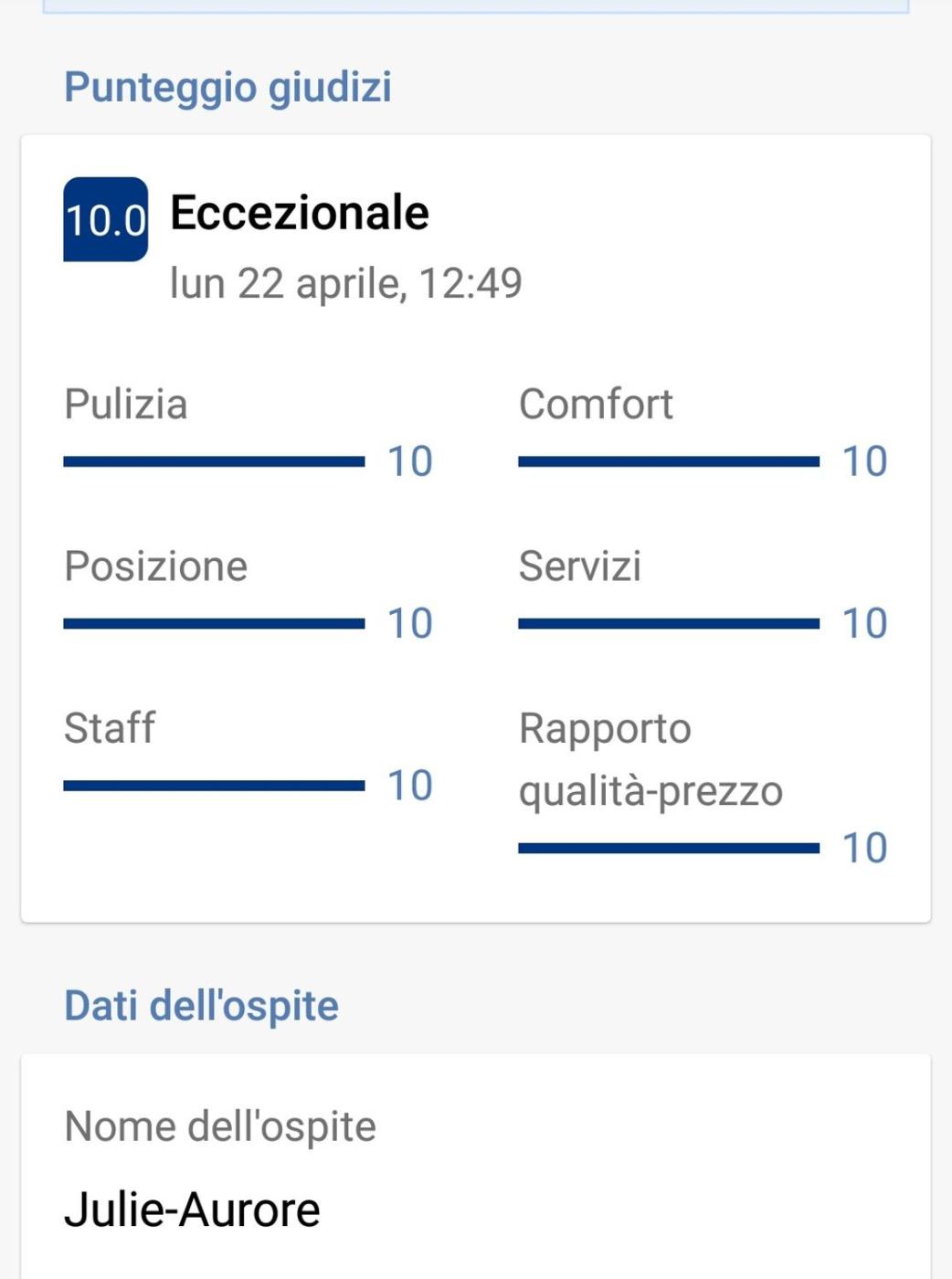Tap the Staff rating bar
The image size is (952, 1279).
pos(214,786)
